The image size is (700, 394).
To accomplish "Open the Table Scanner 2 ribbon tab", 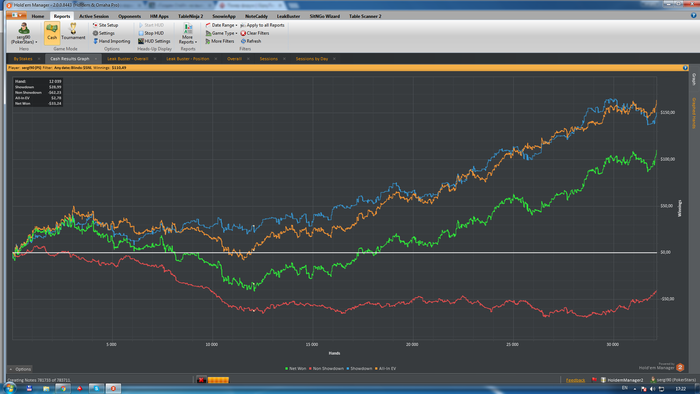I will pyautogui.click(x=365, y=16).
